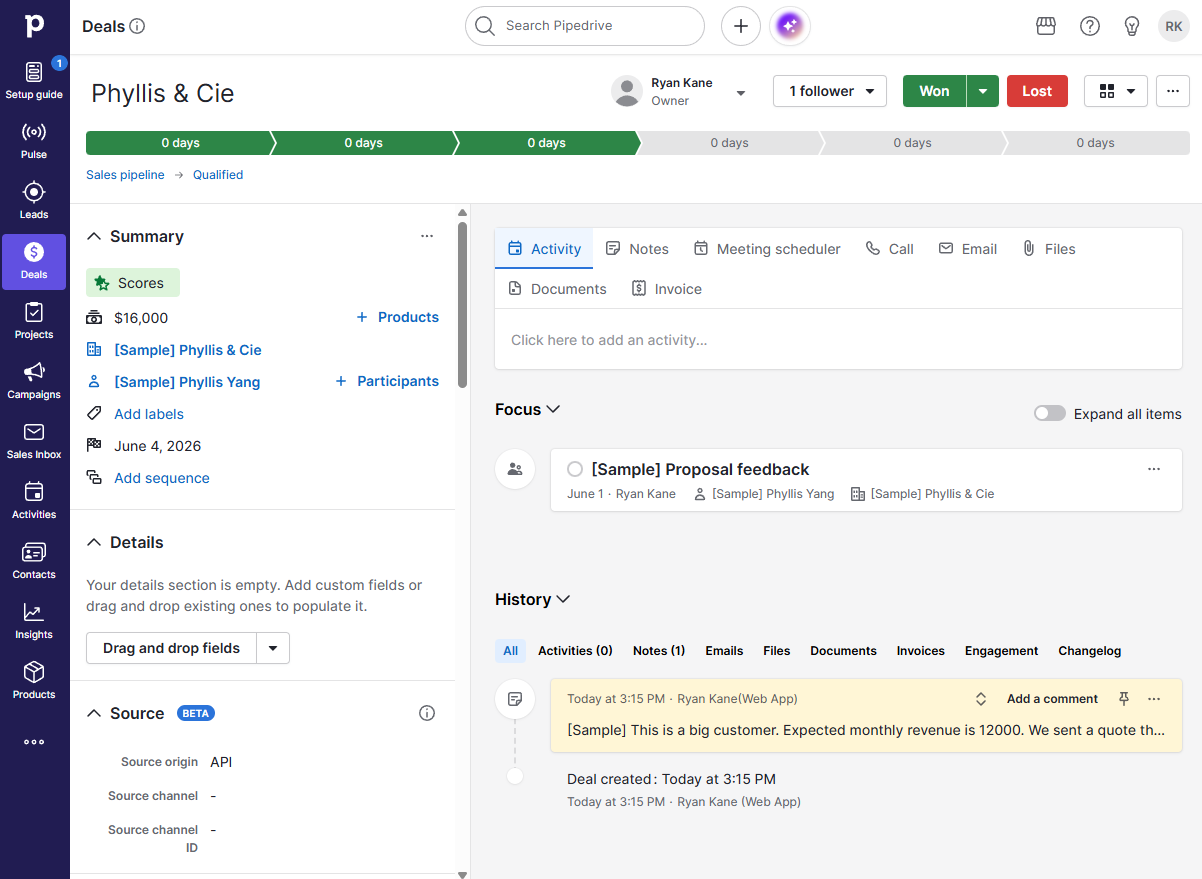Toggle Expand all items switch

pos(1050,414)
